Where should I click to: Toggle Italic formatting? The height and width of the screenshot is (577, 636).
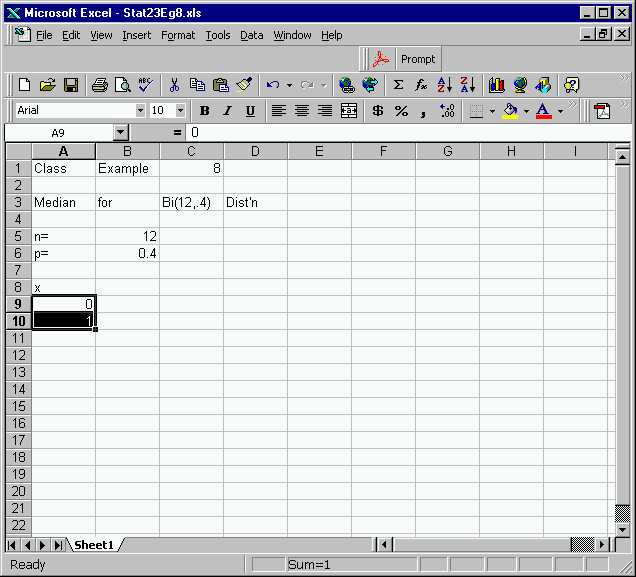227,111
